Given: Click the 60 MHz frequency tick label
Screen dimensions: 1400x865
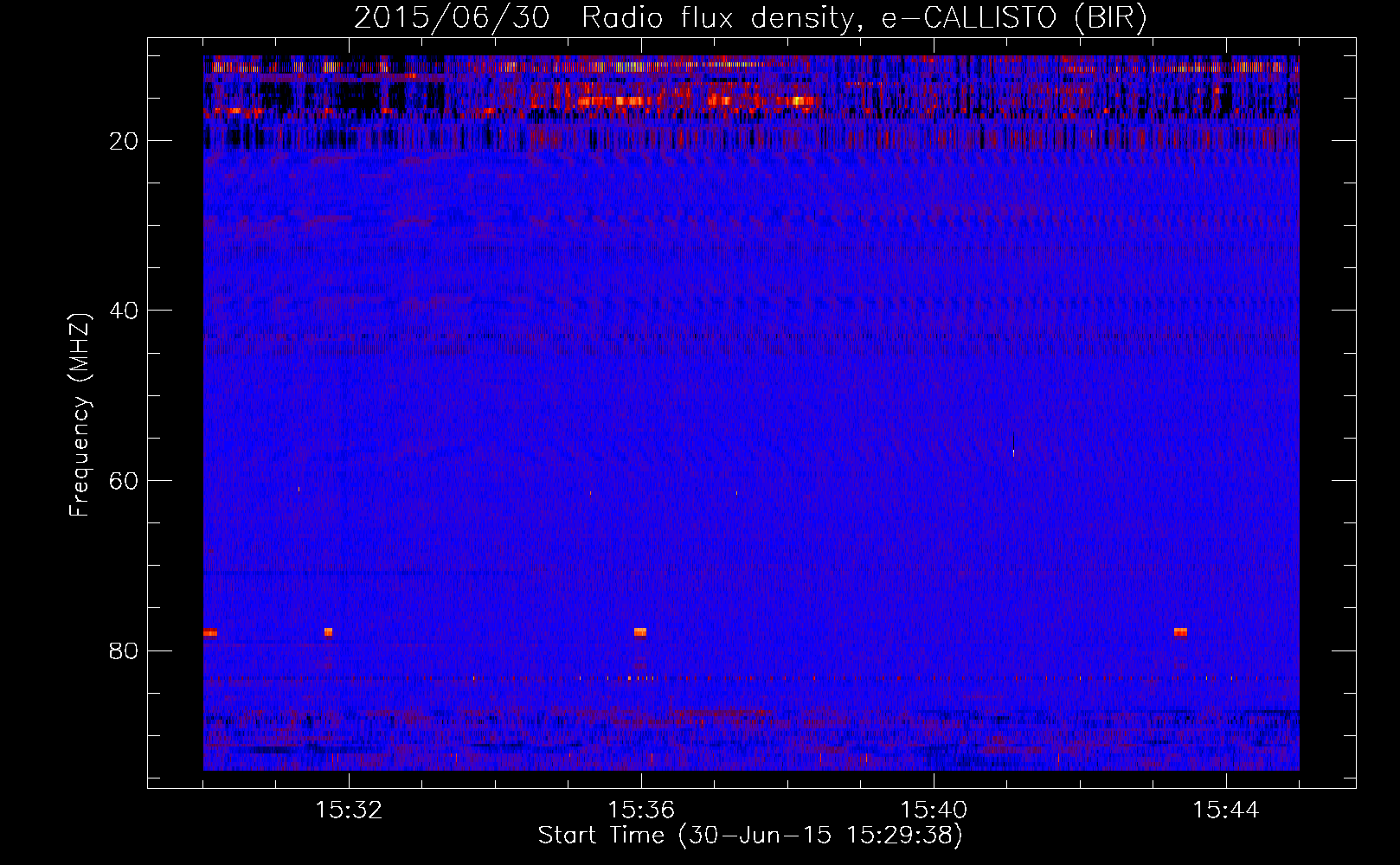Looking at the screenshot, I should 125,482.
